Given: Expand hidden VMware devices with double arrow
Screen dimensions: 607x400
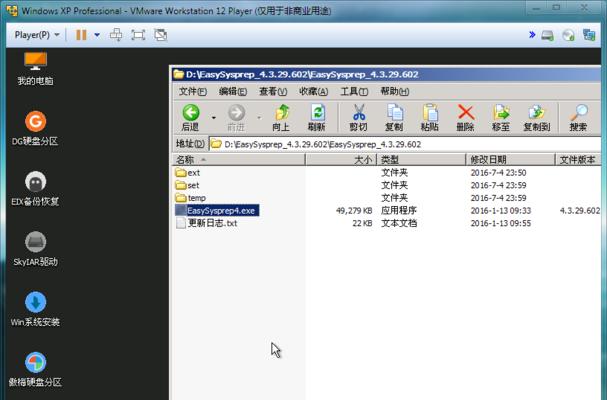Looking at the screenshot, I should click(532, 34).
